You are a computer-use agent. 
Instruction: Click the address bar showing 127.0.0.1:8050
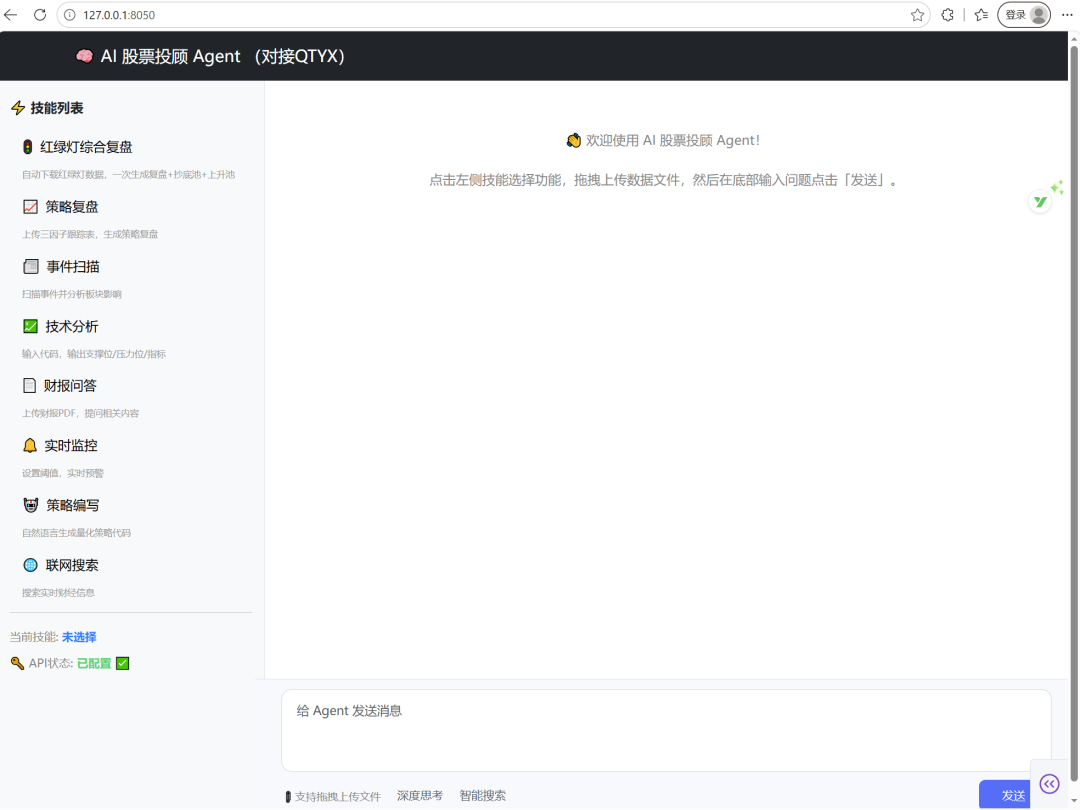coord(492,14)
